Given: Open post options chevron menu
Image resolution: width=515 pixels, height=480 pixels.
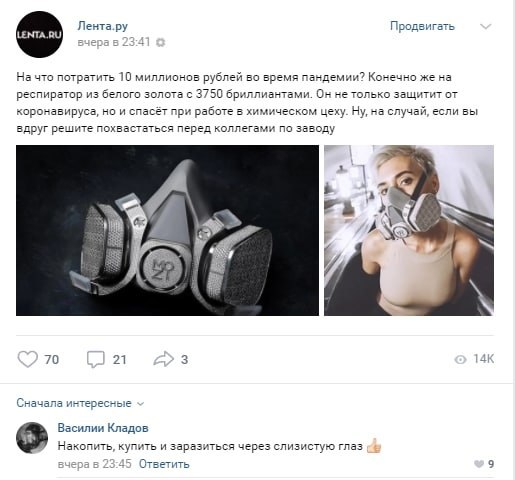Looking at the screenshot, I should pos(485,26).
